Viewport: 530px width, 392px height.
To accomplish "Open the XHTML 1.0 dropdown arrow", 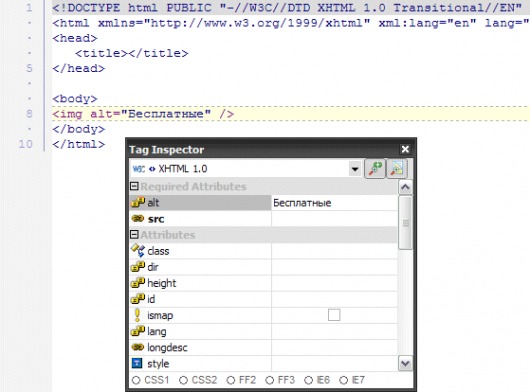I will pos(355,169).
